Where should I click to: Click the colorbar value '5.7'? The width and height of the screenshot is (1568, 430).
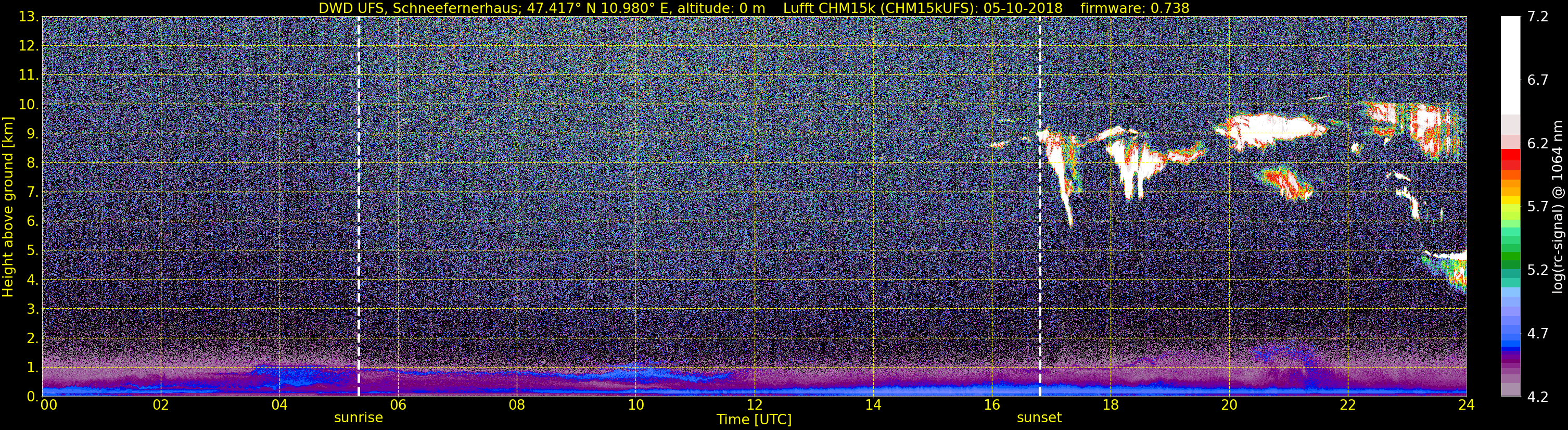coord(1538,207)
